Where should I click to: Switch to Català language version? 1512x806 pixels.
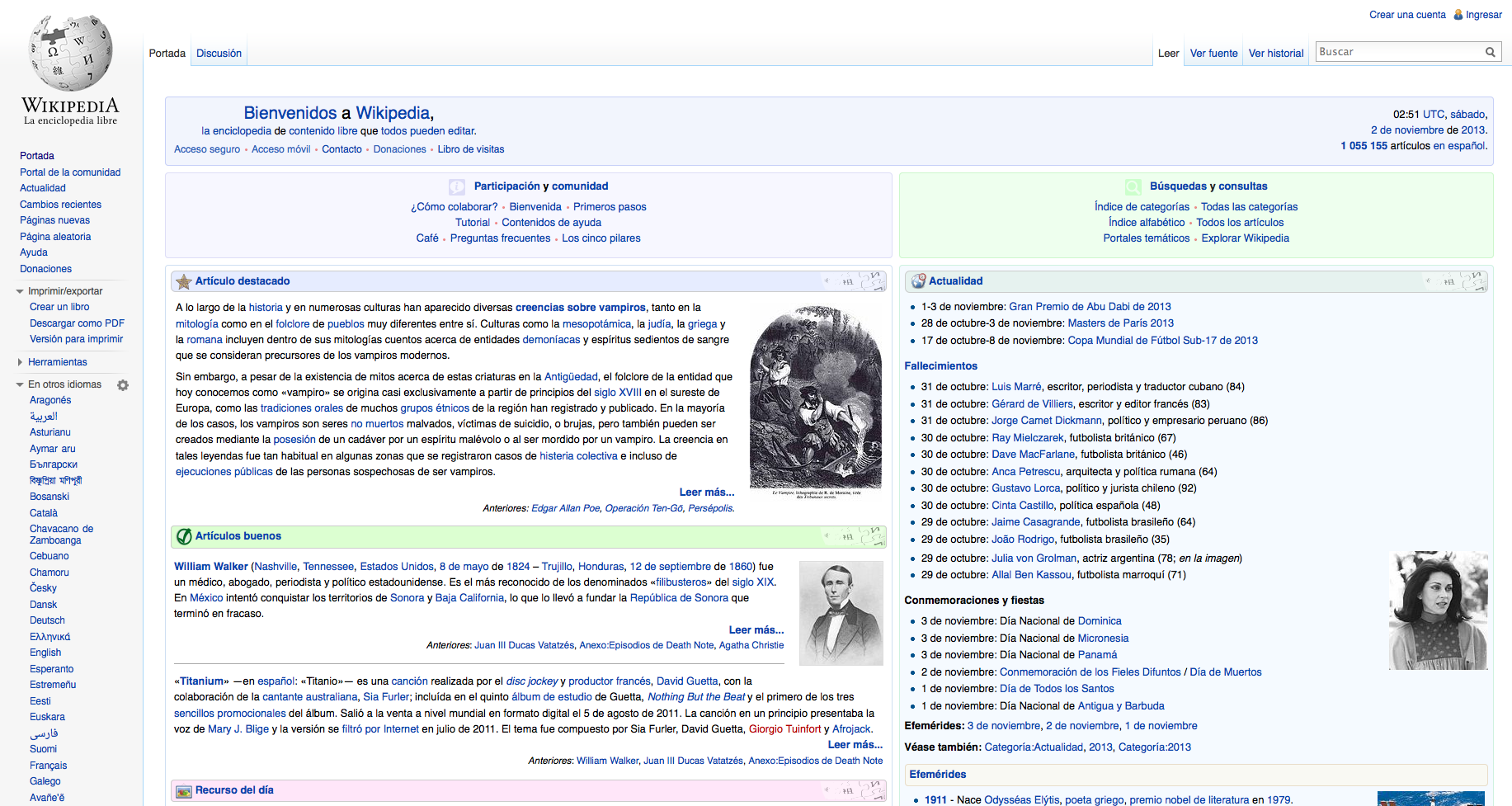click(44, 513)
